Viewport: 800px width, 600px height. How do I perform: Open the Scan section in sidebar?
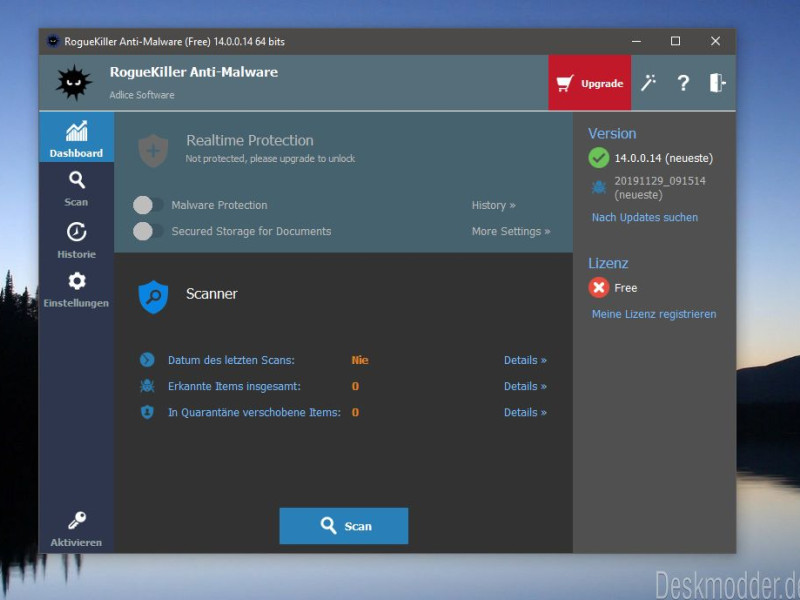77,189
